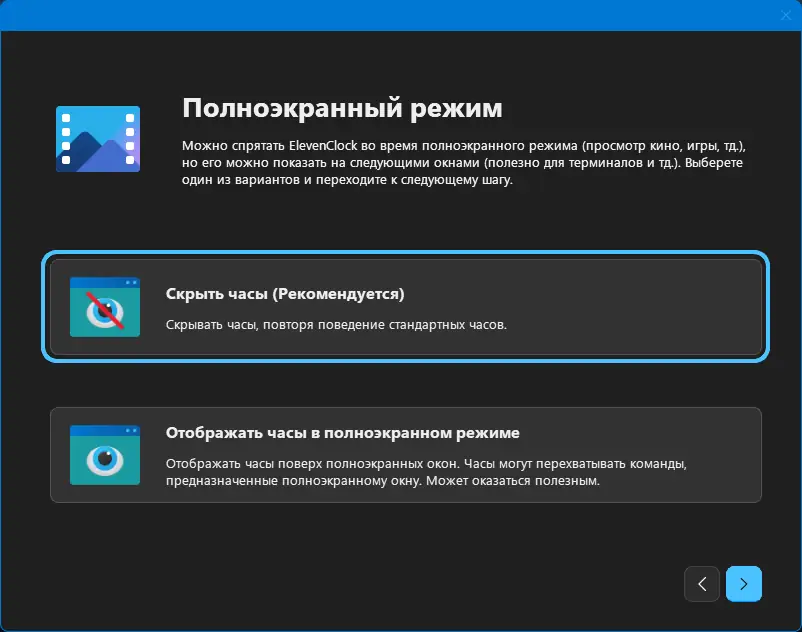Viewport: 802px width, 632px height.
Task: Click the recommended option's description text
Action: 336,325
